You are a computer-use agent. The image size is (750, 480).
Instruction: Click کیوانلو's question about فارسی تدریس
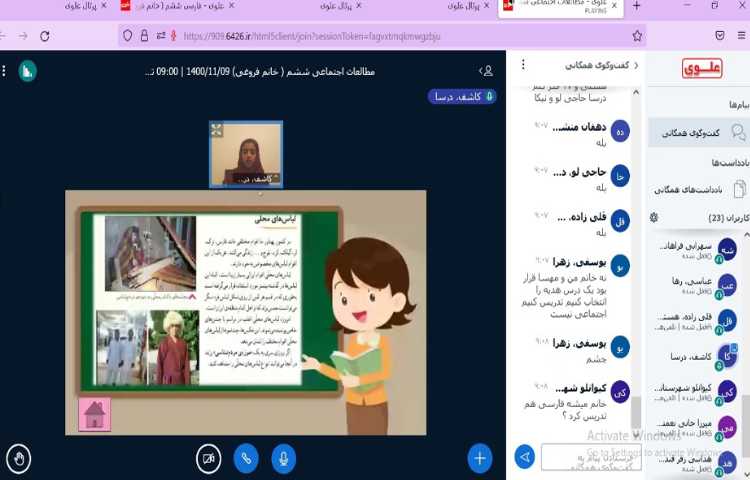[x=565, y=410]
